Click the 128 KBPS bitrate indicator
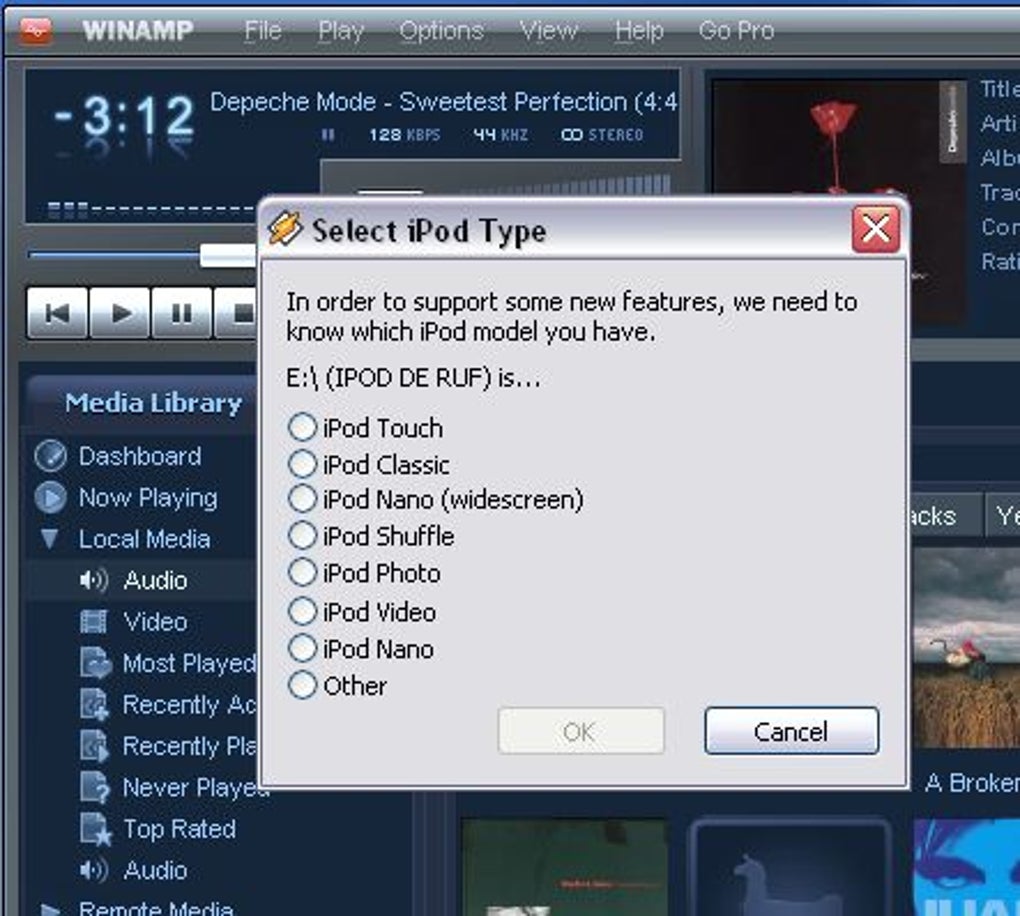The image size is (1020, 916). click(405, 135)
